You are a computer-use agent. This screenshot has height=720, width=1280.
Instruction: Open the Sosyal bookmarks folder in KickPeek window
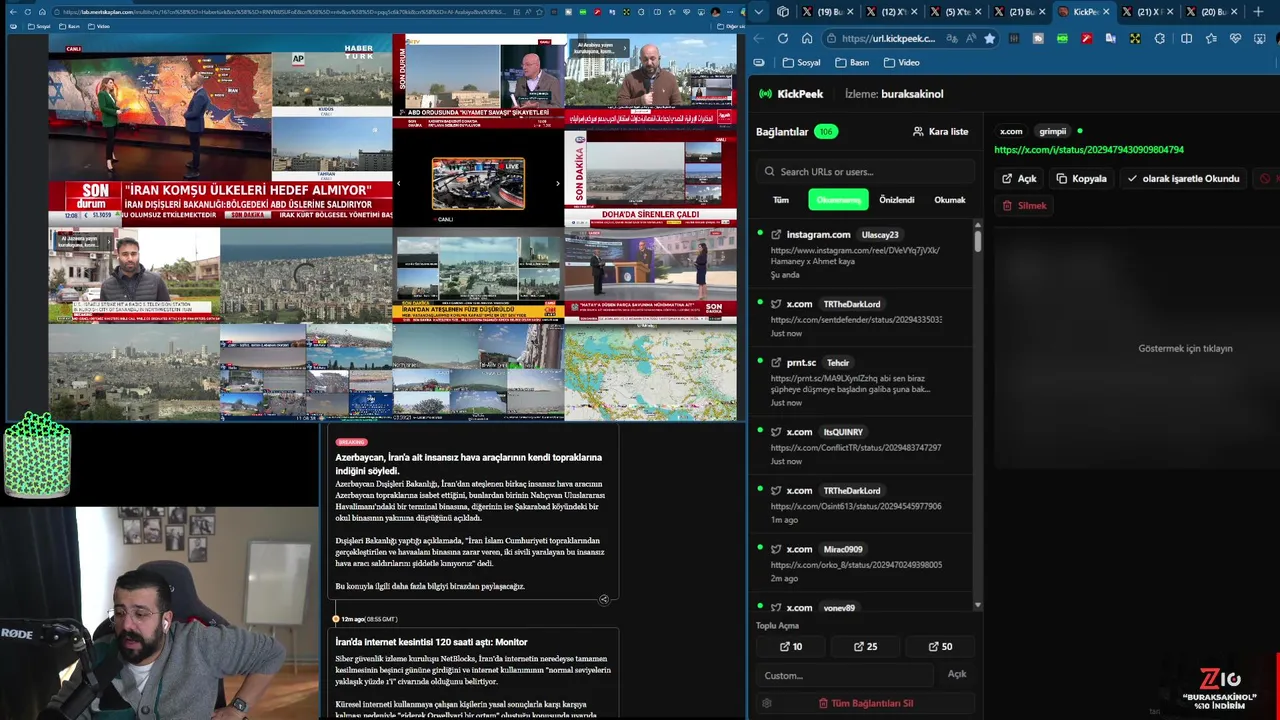click(802, 62)
